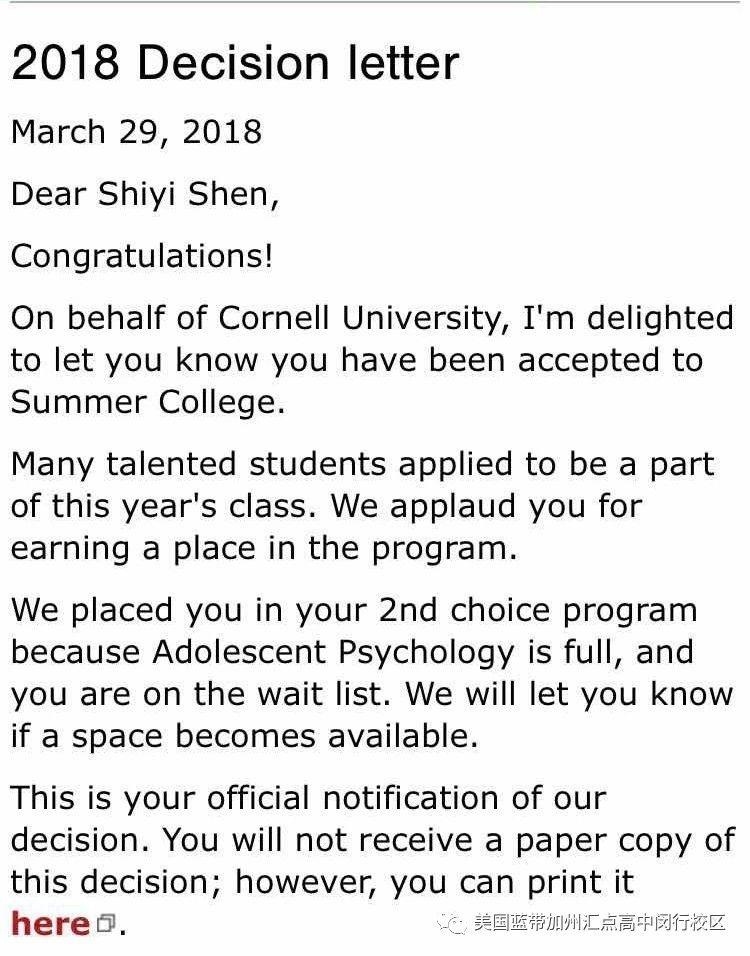This screenshot has height=956, width=750.
Task: Click the greeting "Dear Shiyi Shen,"
Action: tap(145, 194)
